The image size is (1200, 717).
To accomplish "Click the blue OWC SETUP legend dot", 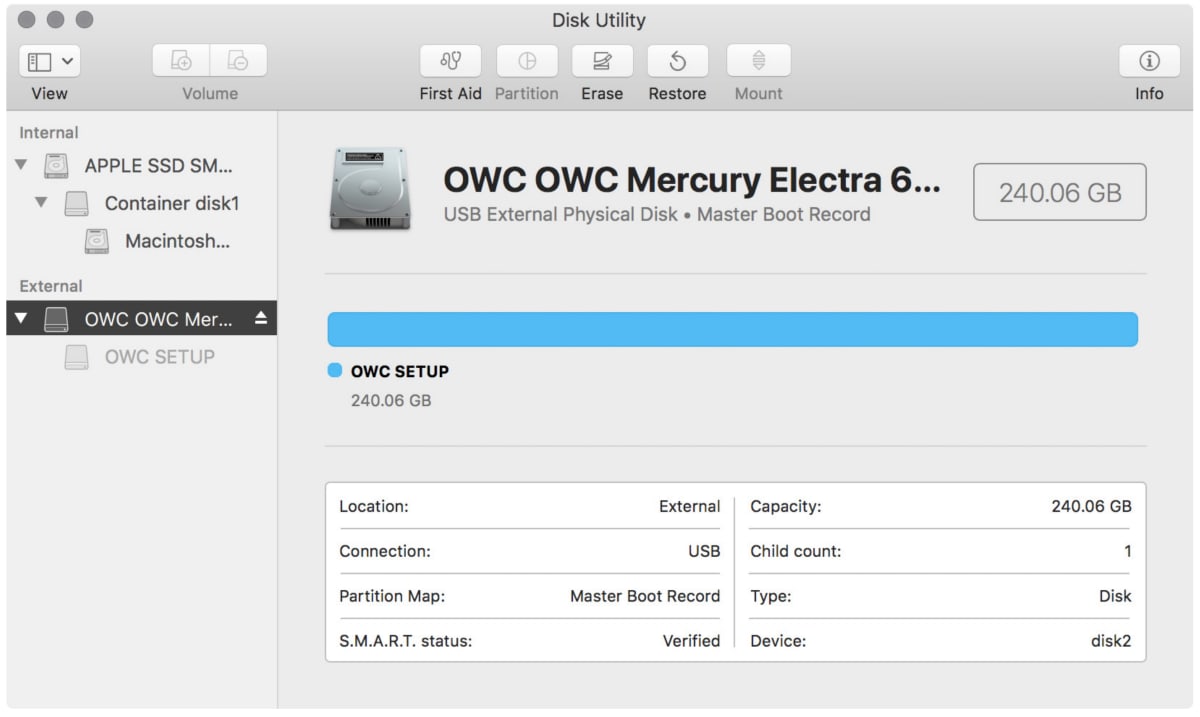I will 335,371.
